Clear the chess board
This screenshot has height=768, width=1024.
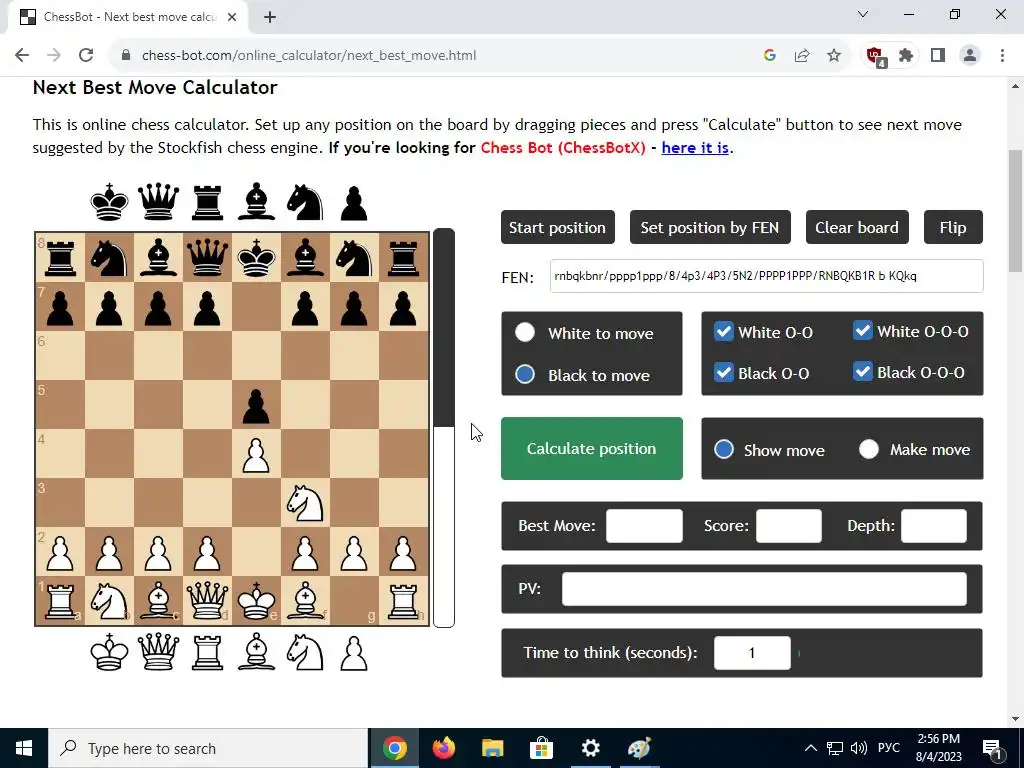pyautogui.click(x=857, y=227)
